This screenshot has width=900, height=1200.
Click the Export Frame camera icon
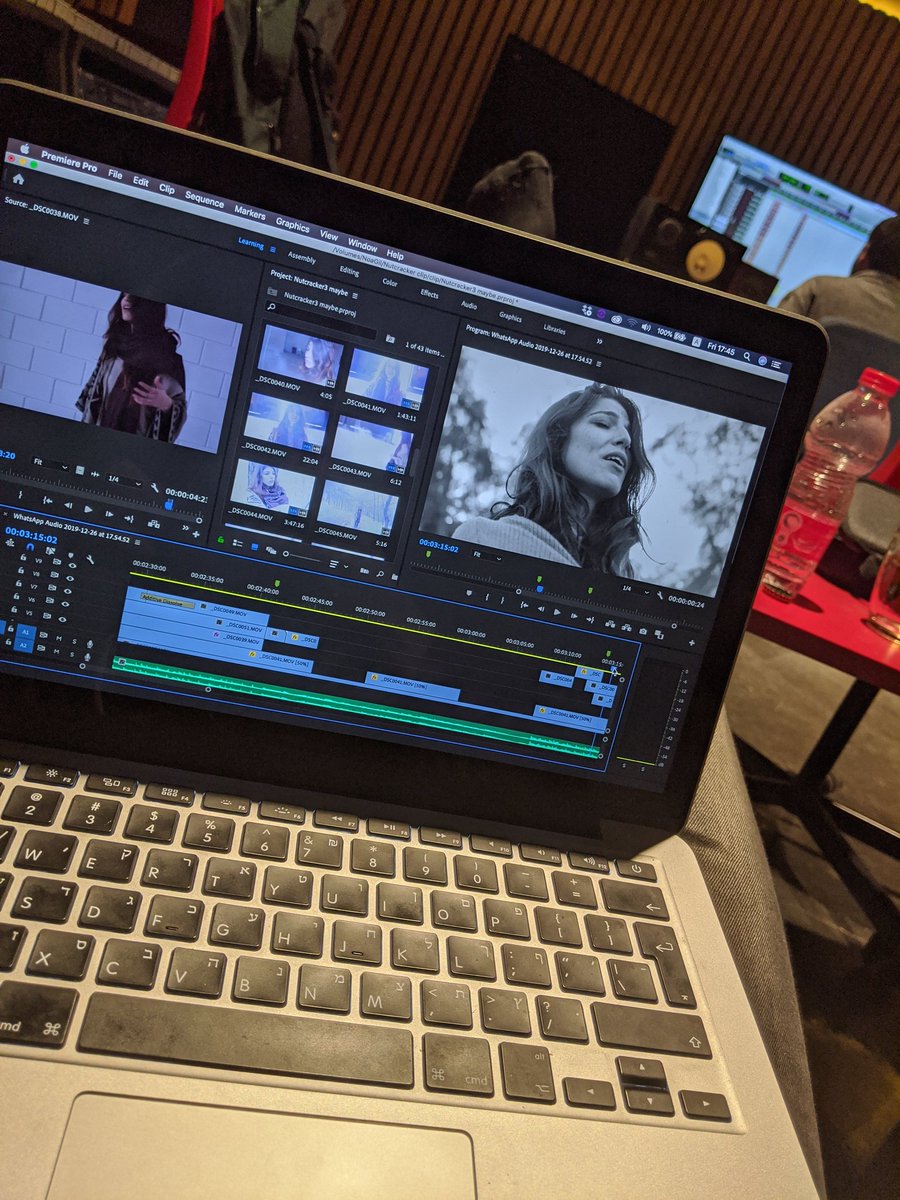643,631
